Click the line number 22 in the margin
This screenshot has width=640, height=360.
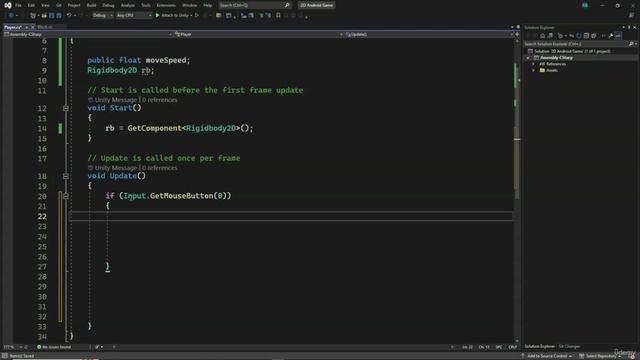tap(42, 216)
